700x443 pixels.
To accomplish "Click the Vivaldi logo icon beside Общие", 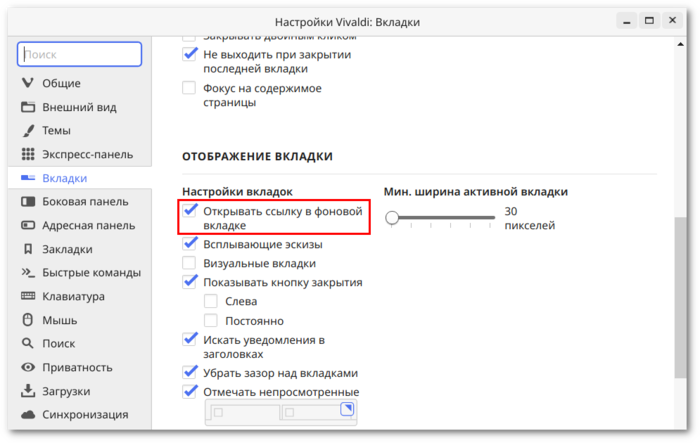I will (x=28, y=83).
